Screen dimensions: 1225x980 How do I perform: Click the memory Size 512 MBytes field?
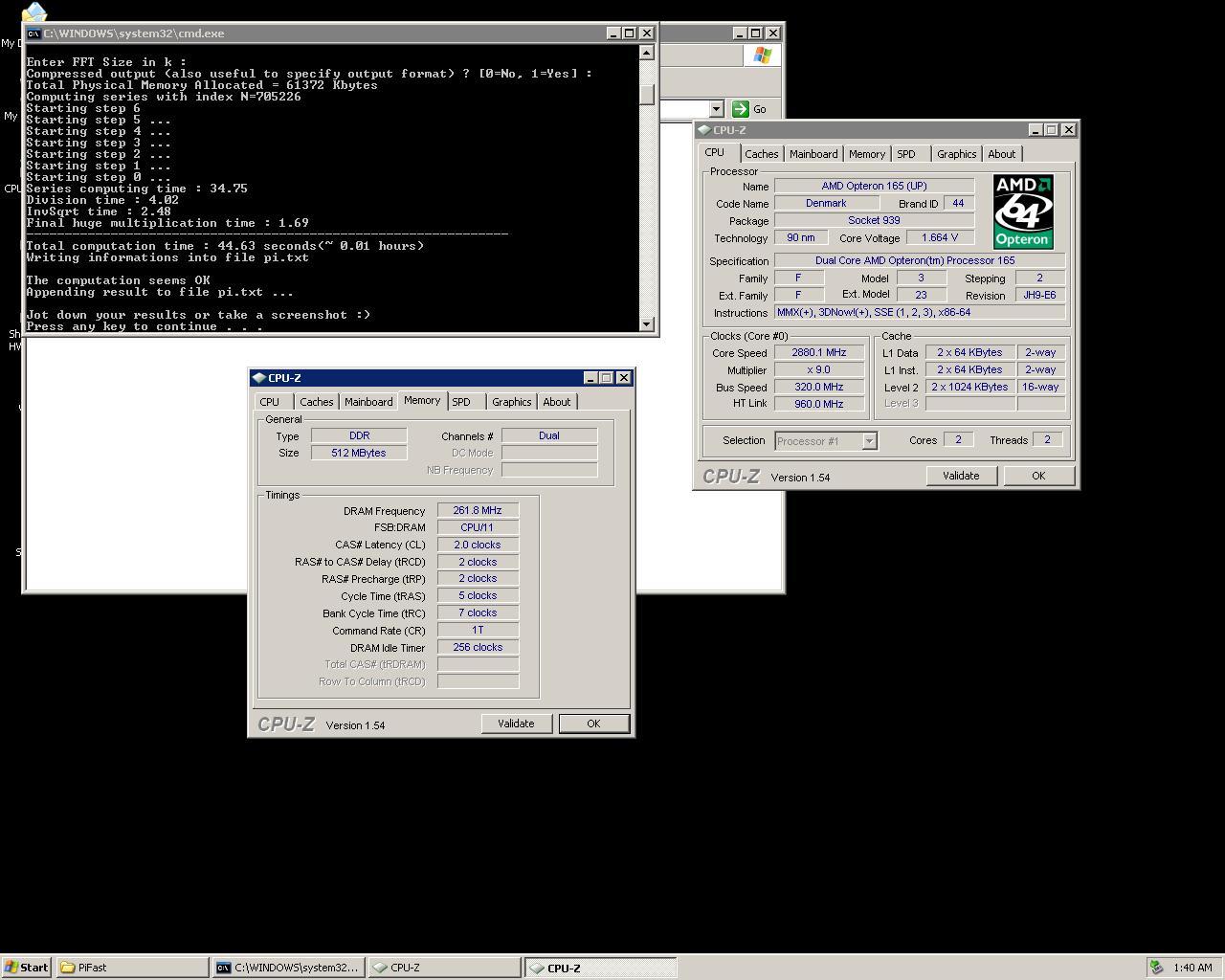pyautogui.click(x=359, y=453)
